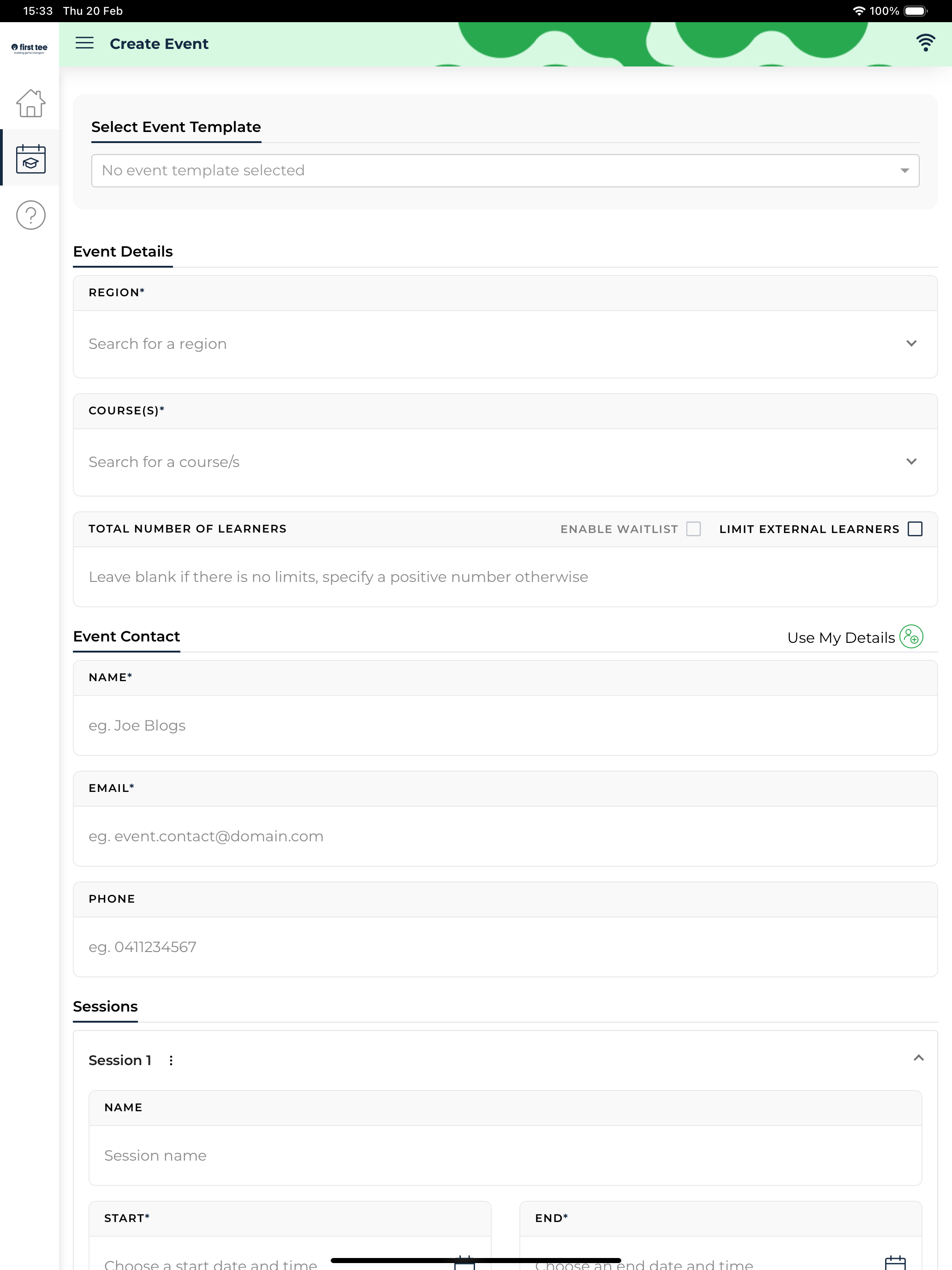This screenshot has width=952, height=1270.
Task: Click the first tee logo
Action: pyautogui.click(x=29, y=48)
